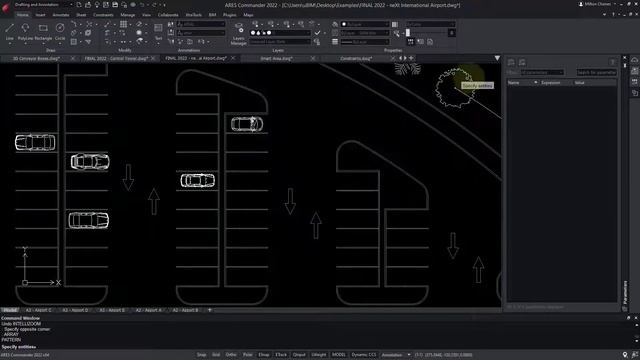The image size is (640, 360).
Task: Select the Line drawing tool
Action: (9, 31)
